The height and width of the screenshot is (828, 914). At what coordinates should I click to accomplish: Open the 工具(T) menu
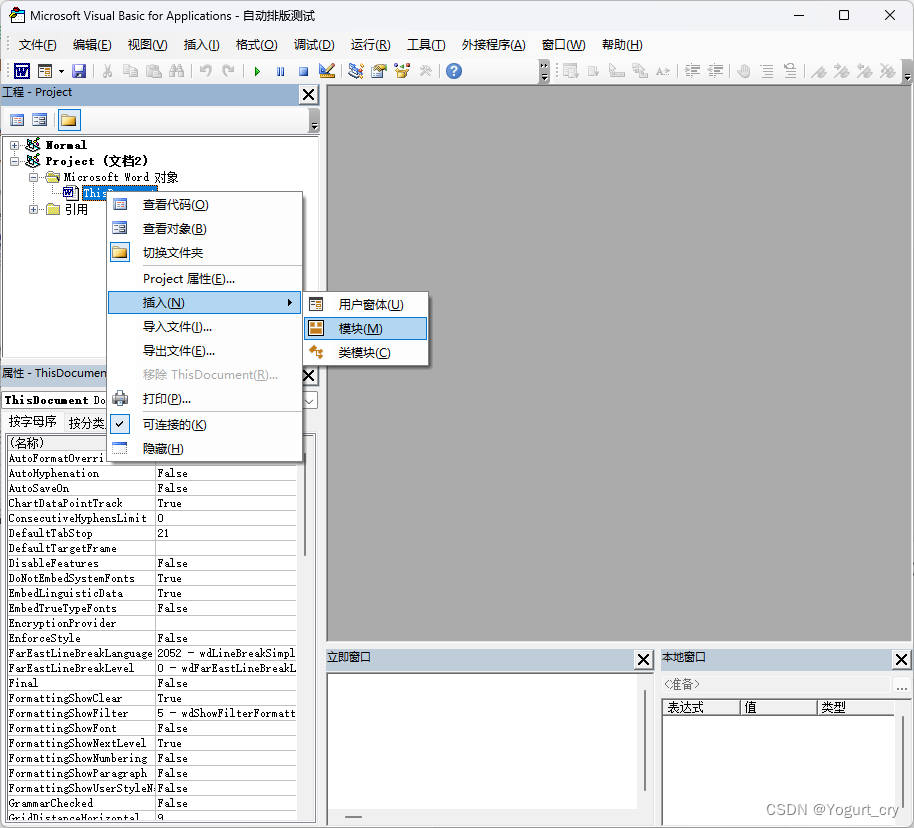(426, 45)
